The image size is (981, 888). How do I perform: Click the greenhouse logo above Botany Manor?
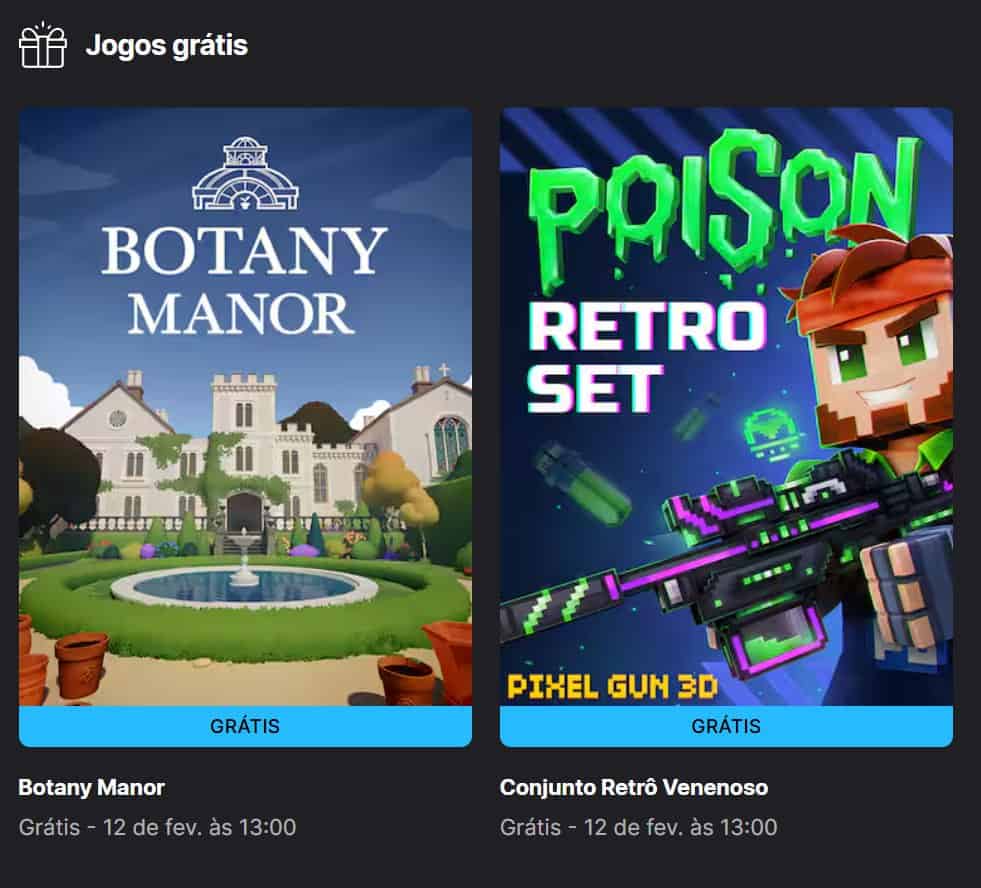tap(245, 173)
